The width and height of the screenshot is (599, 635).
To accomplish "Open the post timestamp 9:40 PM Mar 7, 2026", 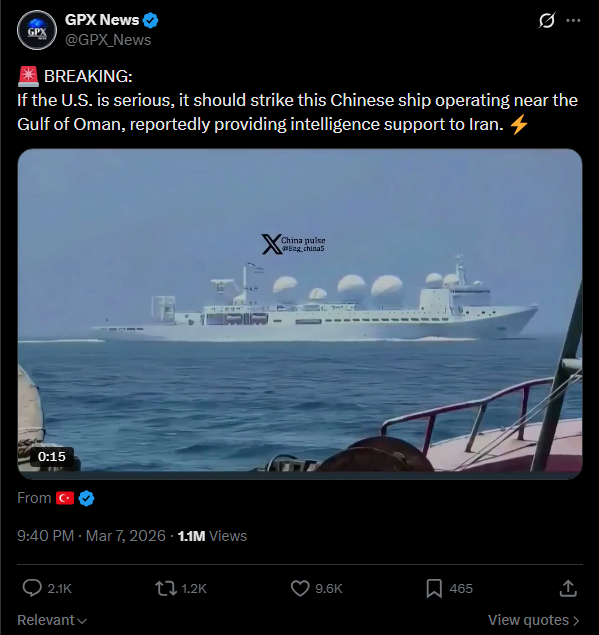I will click(x=91, y=536).
